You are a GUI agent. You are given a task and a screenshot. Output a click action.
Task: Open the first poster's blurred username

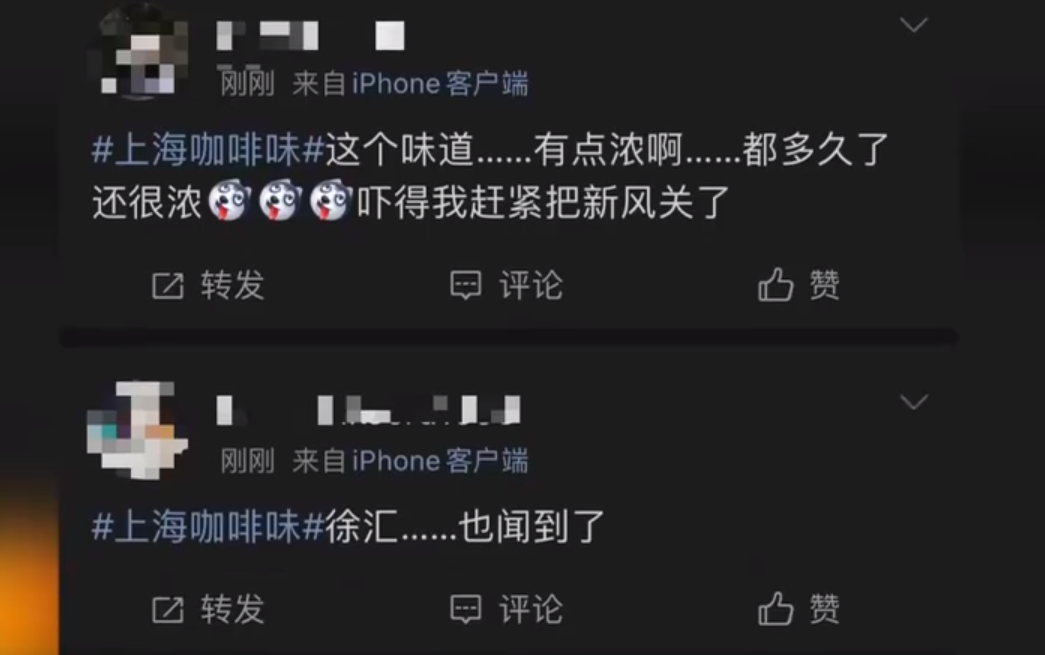point(311,35)
